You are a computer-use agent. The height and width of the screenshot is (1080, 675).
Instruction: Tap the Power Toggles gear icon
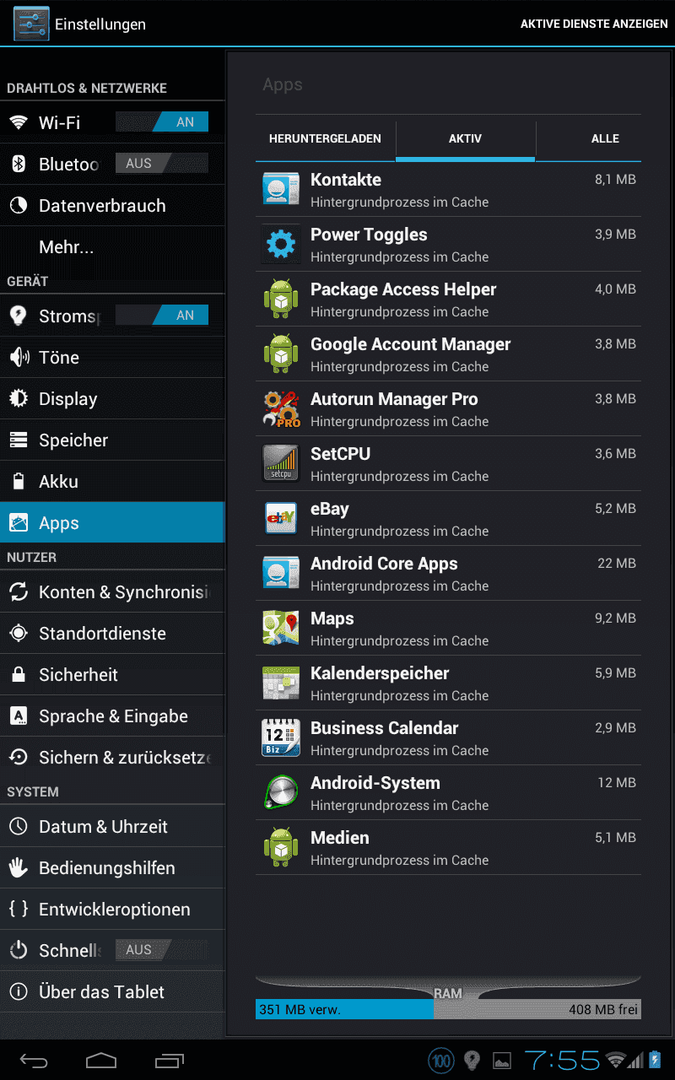point(281,244)
